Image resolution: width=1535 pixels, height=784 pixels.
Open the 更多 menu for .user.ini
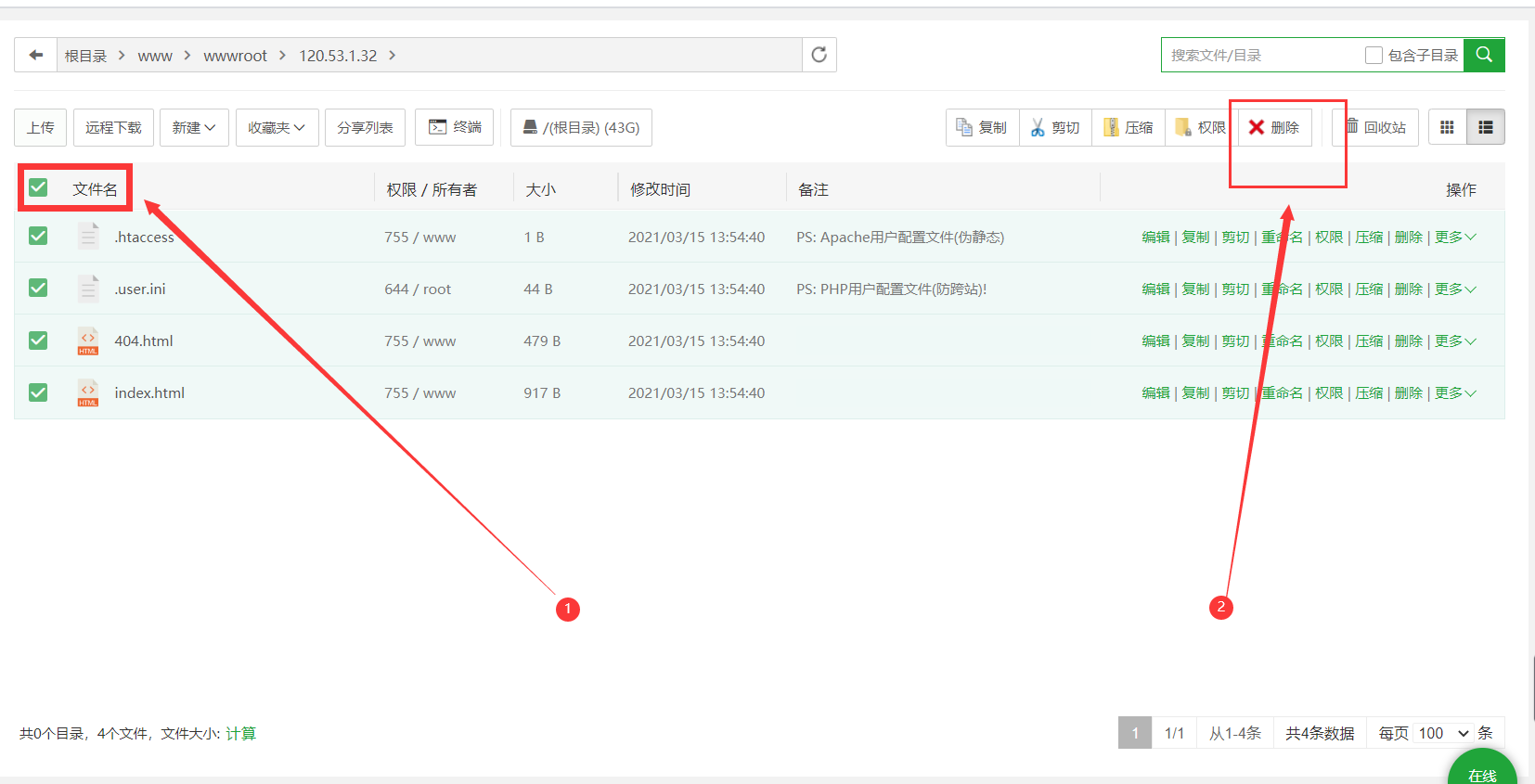coord(1455,289)
